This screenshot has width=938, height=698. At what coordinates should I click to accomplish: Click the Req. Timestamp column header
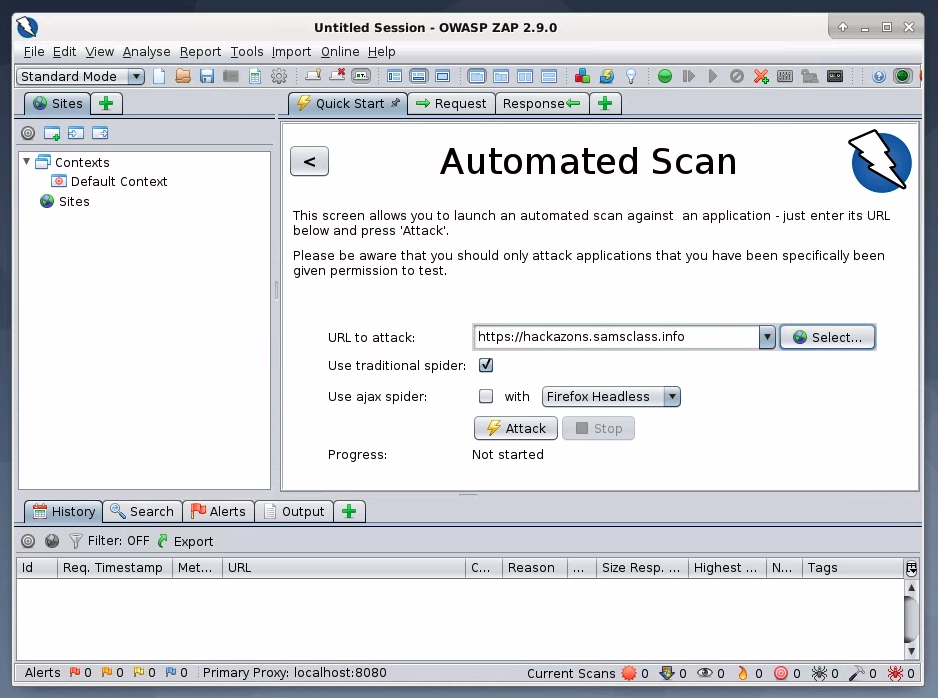pos(113,568)
